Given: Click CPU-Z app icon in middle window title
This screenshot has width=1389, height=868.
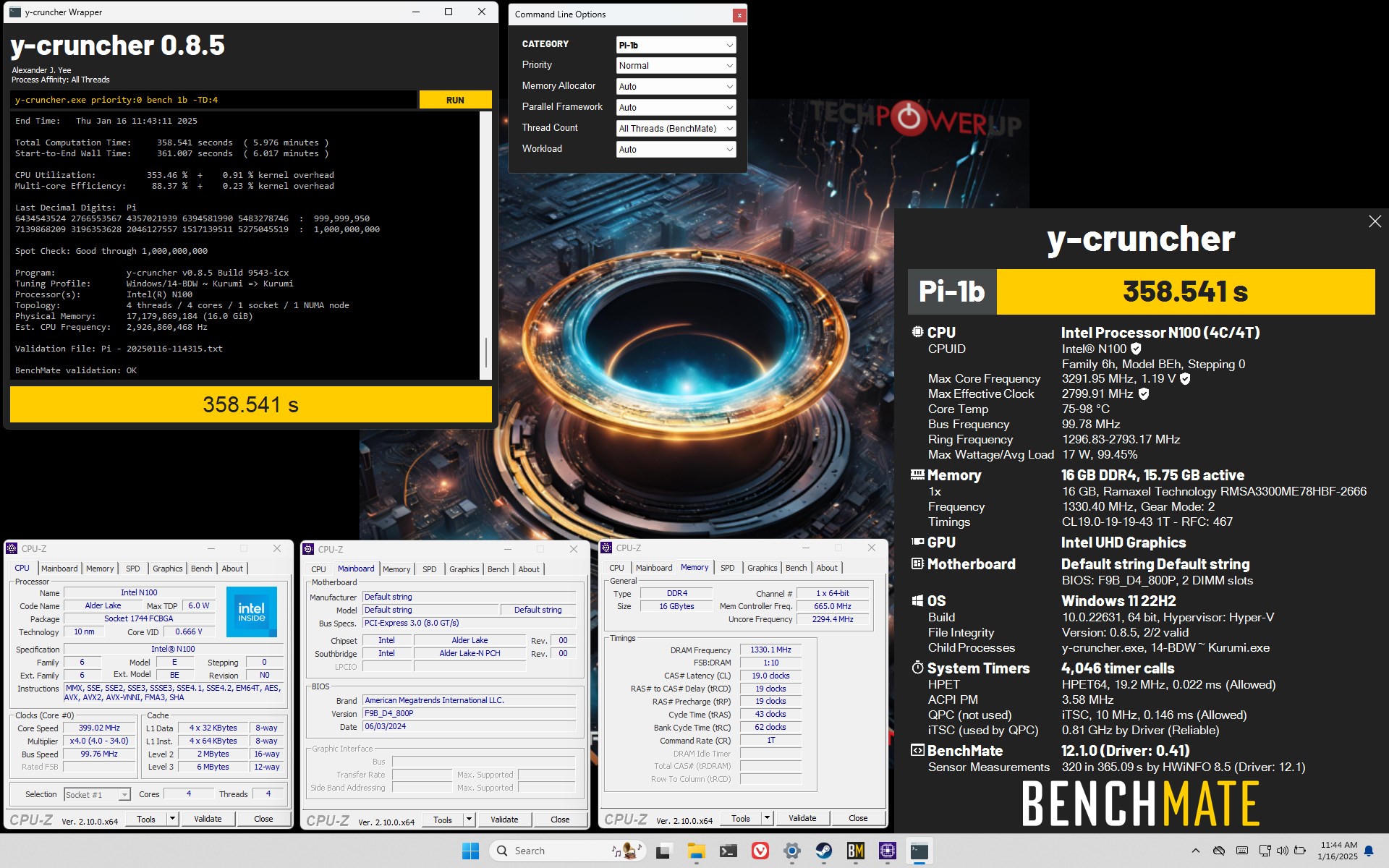Looking at the screenshot, I should click(x=309, y=550).
